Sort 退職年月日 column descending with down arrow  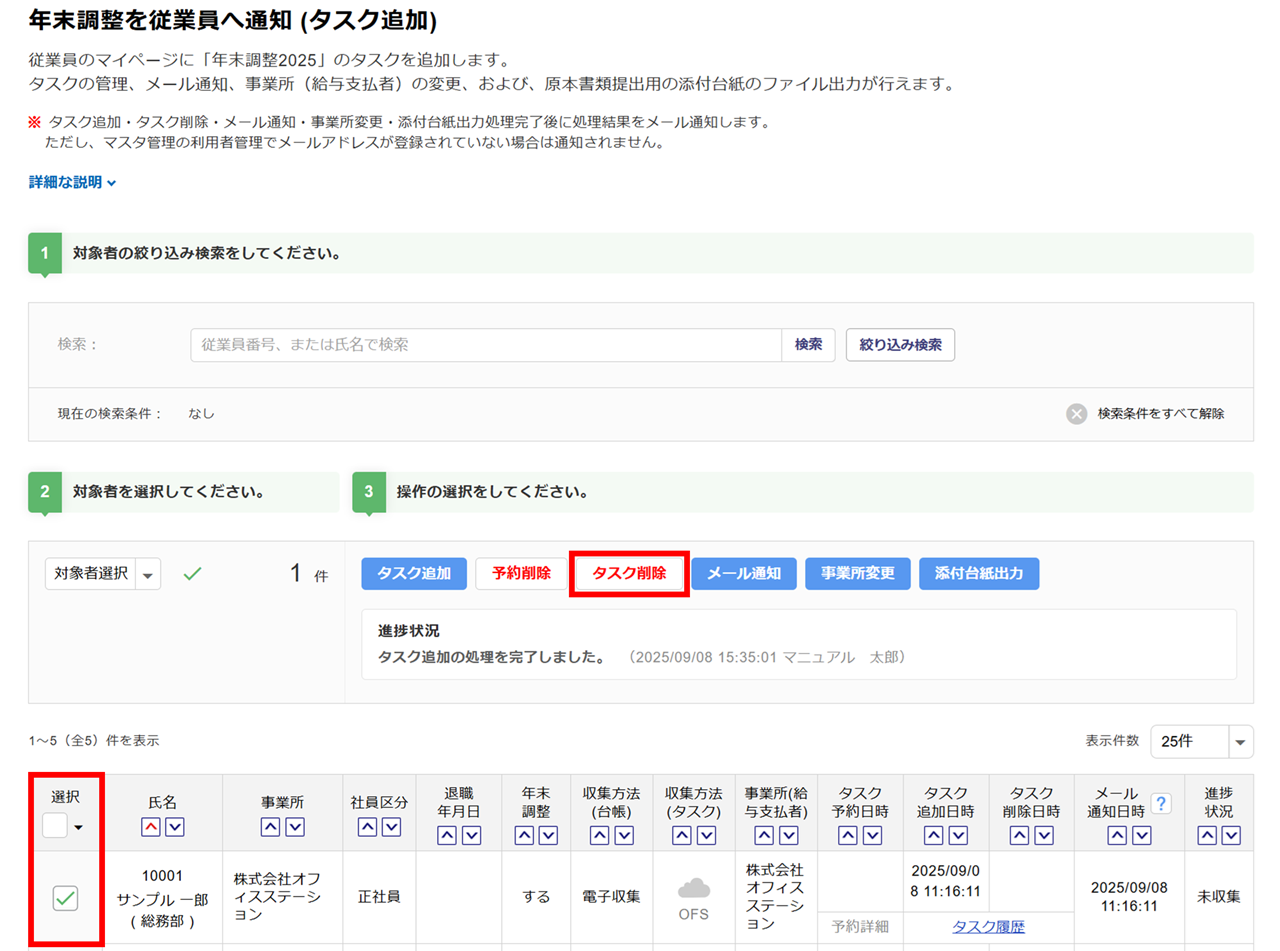(471, 834)
